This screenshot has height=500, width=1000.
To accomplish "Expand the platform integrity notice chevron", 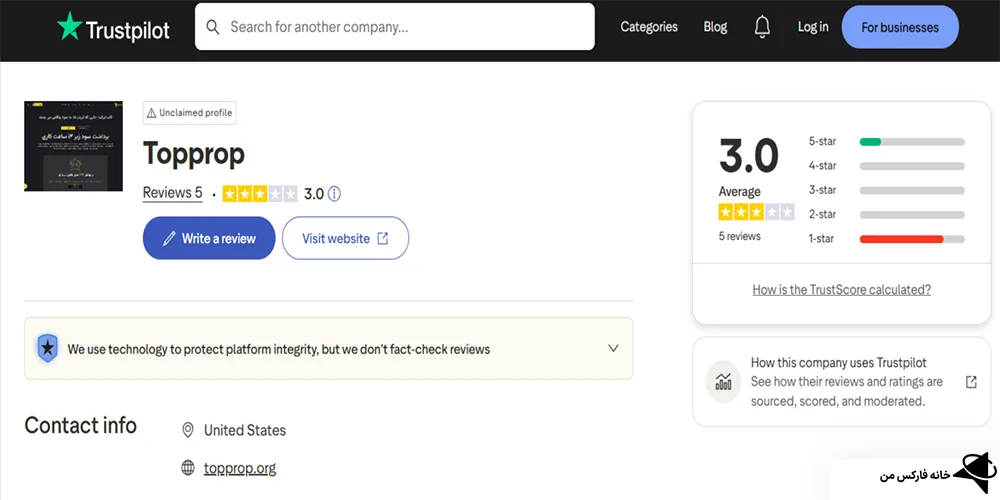I will [x=613, y=349].
